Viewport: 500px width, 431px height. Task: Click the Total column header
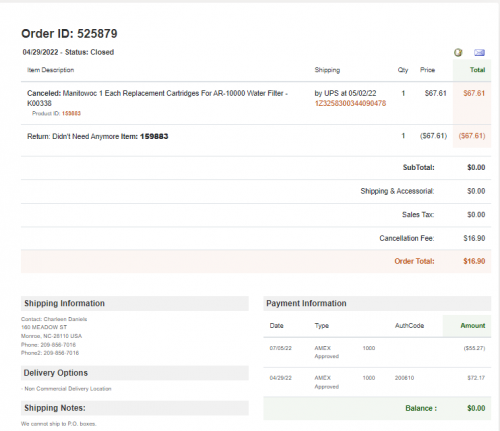(x=477, y=70)
